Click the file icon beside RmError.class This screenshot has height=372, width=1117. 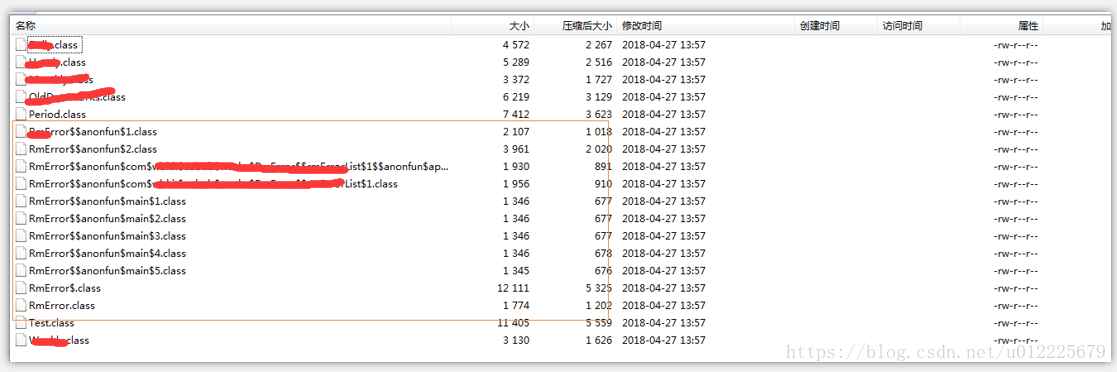[21, 306]
